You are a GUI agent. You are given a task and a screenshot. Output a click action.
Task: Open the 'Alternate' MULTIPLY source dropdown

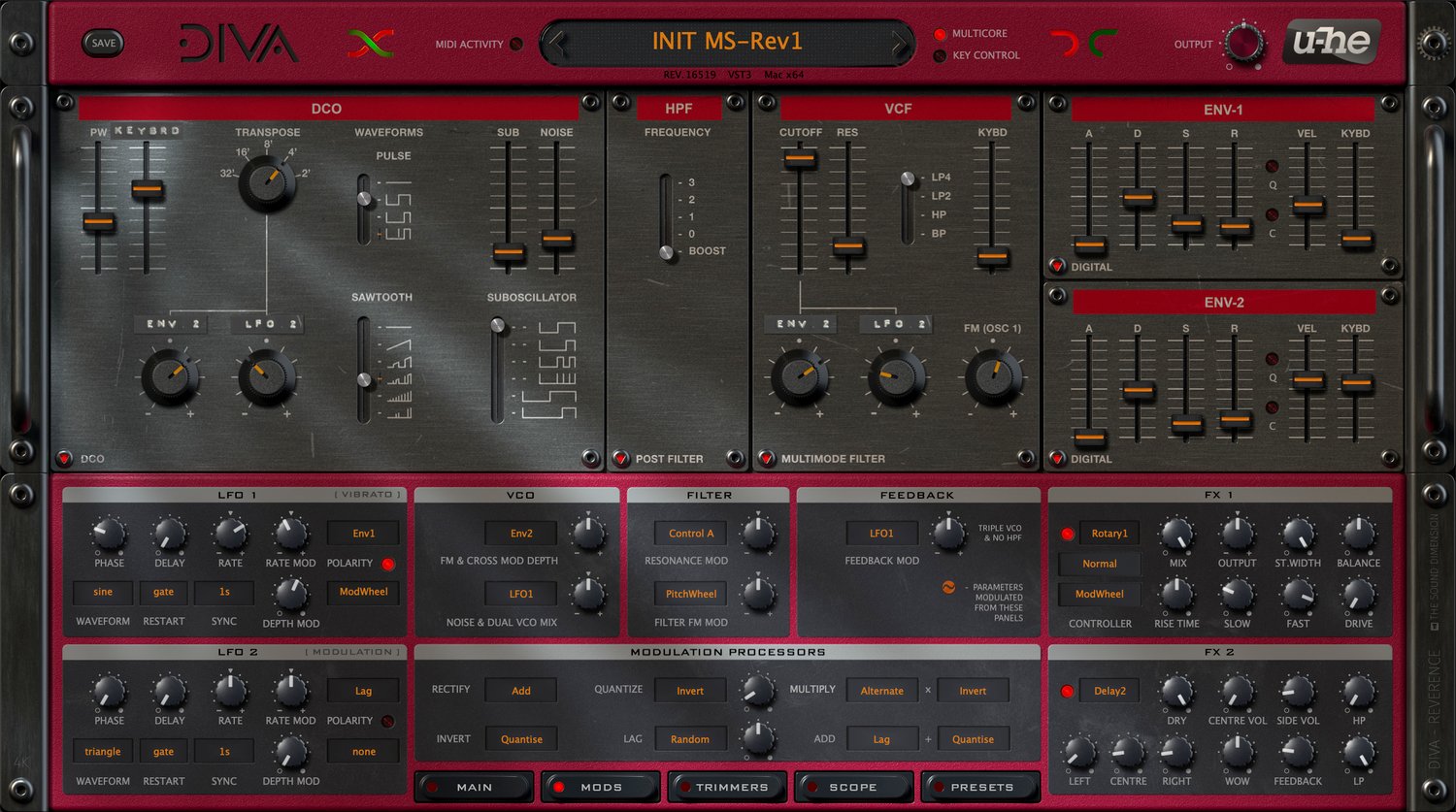[882, 691]
